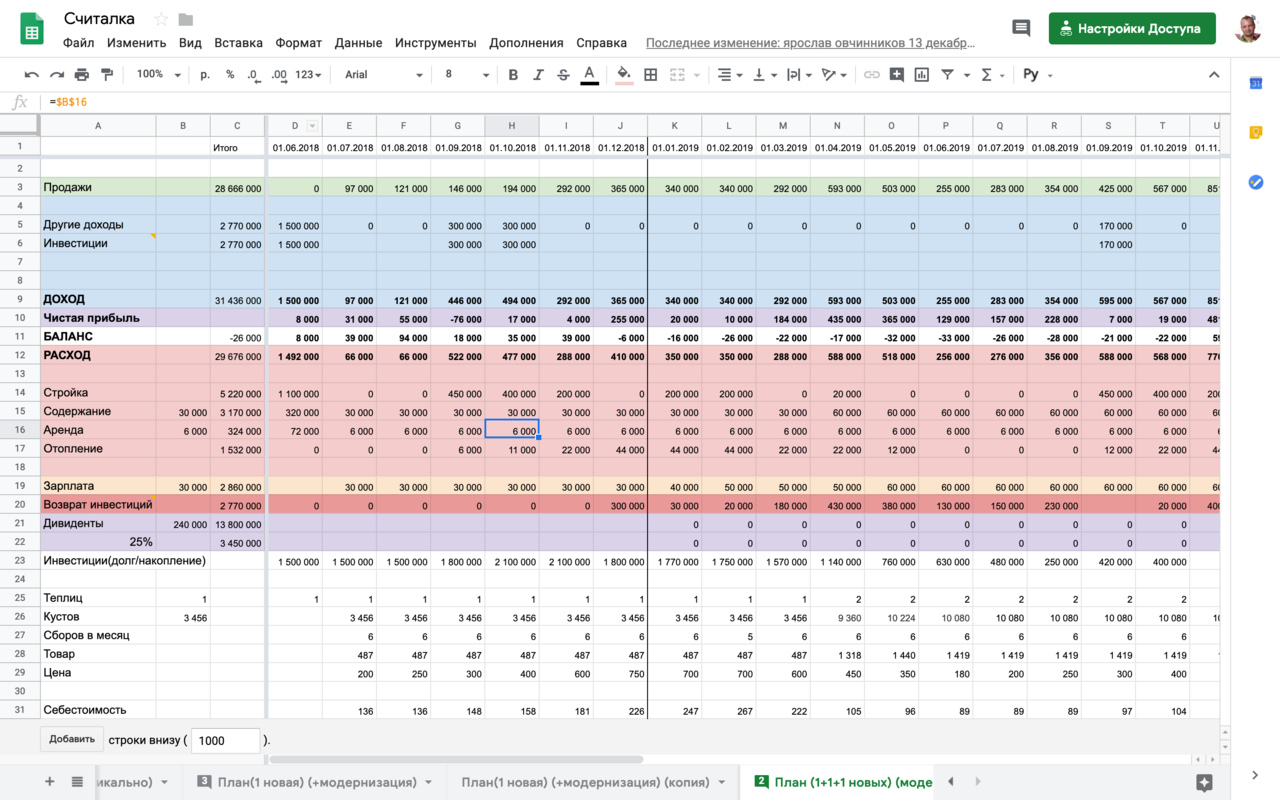Click the rows count field showing 1000
Screen dimensions: 1280x800
pyautogui.click(x=225, y=740)
